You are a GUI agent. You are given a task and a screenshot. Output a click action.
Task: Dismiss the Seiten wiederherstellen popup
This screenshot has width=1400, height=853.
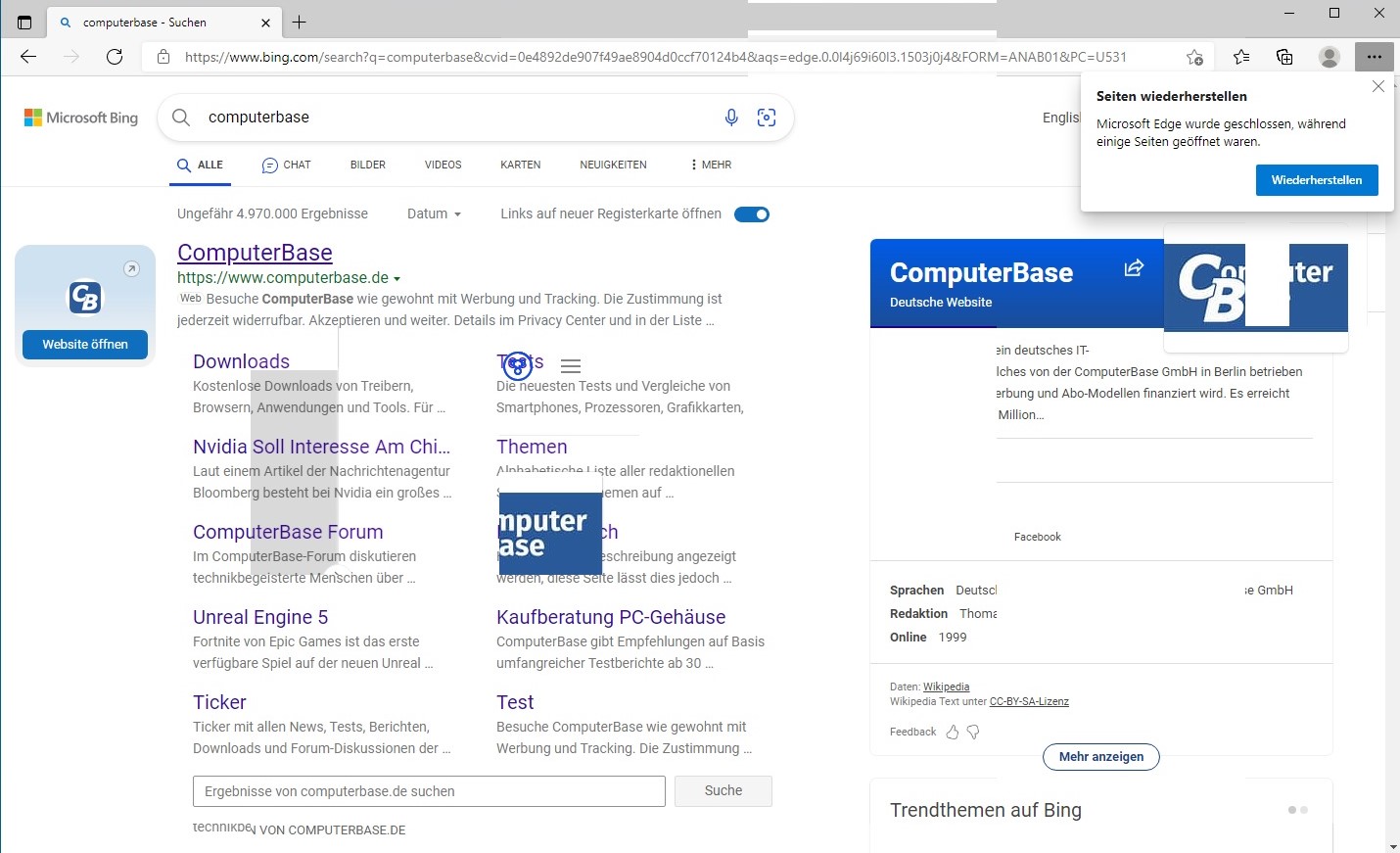click(x=1378, y=86)
